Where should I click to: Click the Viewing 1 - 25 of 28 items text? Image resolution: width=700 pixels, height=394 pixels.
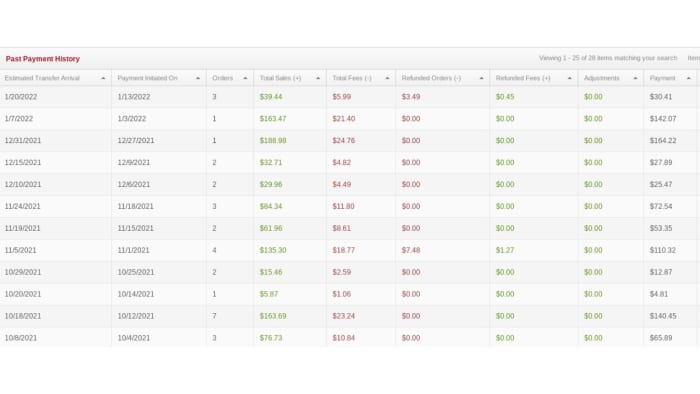tap(608, 58)
